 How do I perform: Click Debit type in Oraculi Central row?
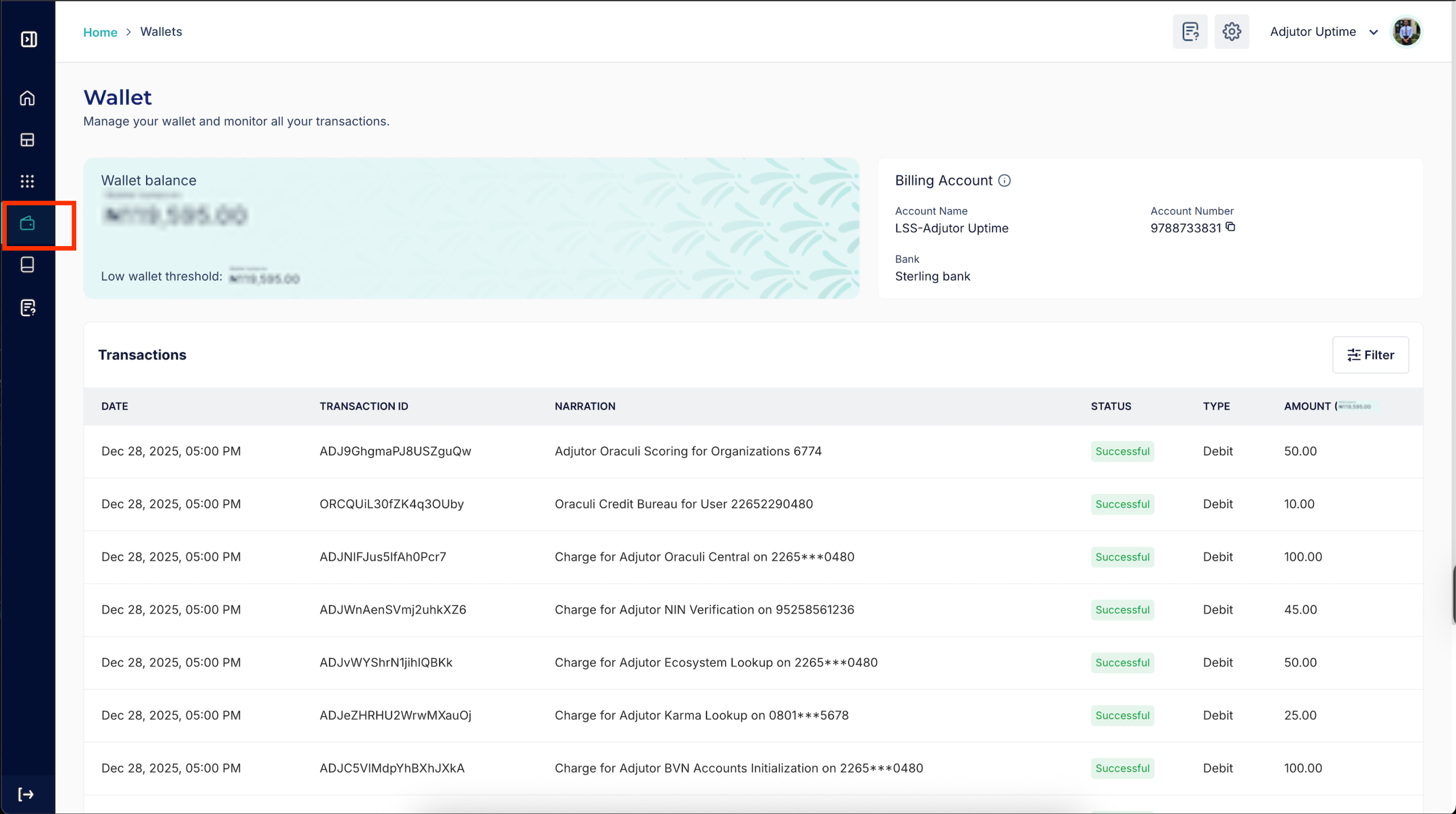pos(1218,556)
